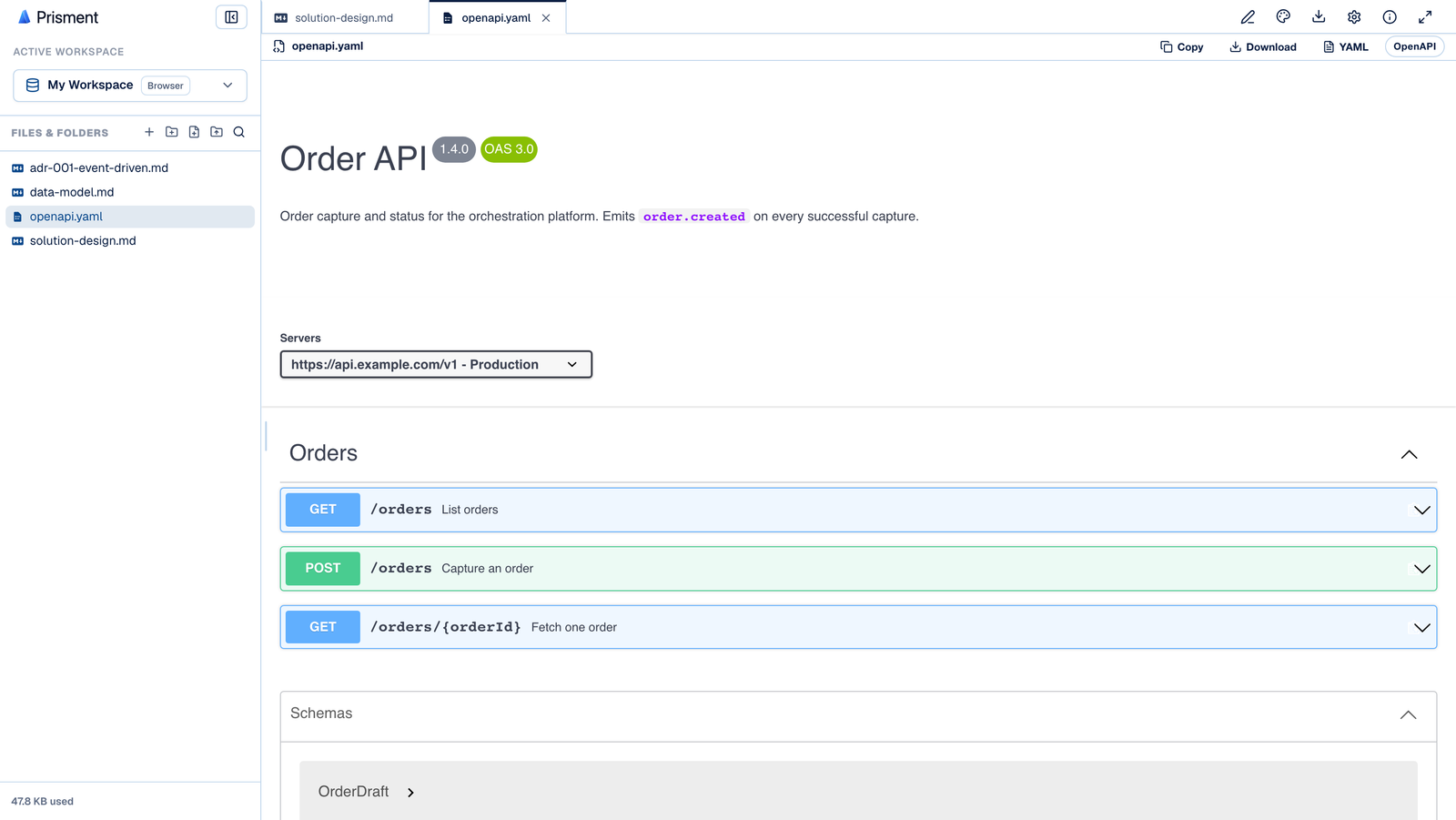Image resolution: width=1456 pixels, height=820 pixels.
Task: Click the Schemas heading text
Action: tap(321, 714)
